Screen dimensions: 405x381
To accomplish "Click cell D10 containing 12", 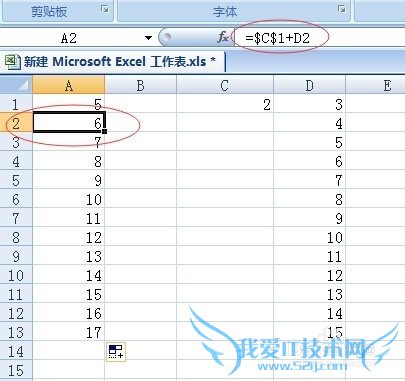I will tap(309, 274).
